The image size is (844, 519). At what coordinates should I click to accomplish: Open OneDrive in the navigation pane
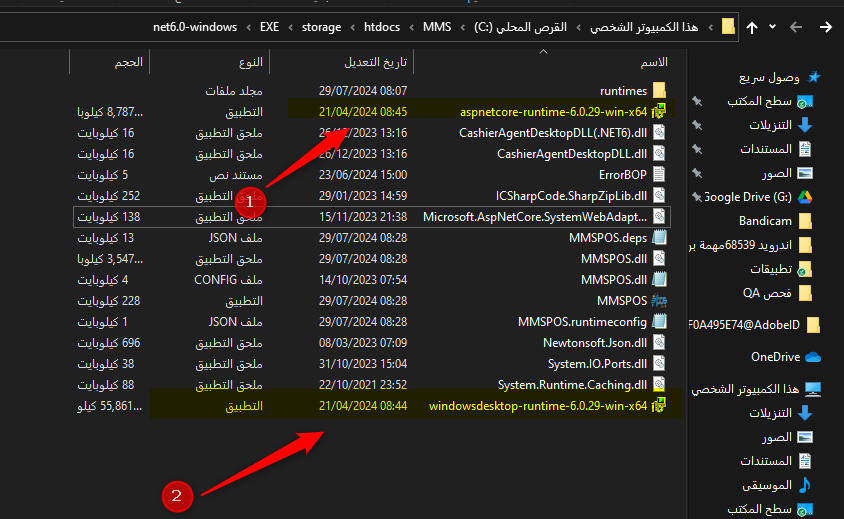click(776, 356)
